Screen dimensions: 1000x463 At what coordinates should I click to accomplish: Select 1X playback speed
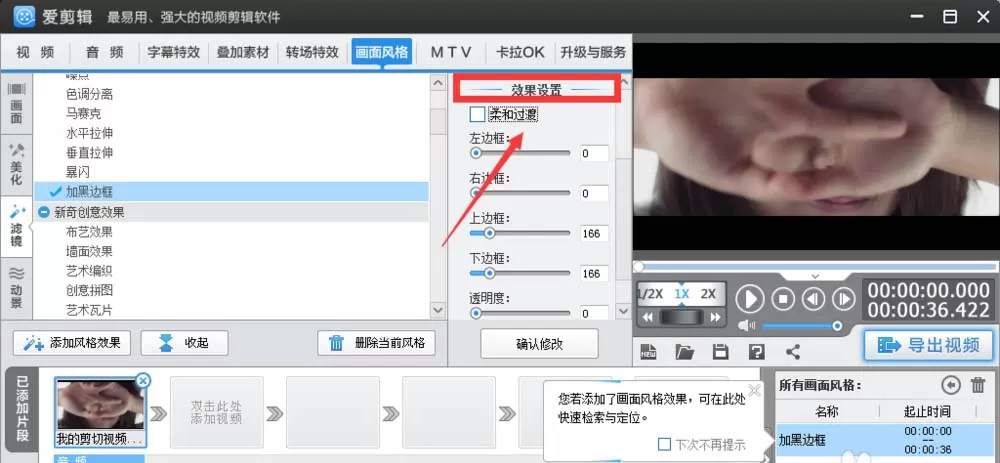click(682, 294)
